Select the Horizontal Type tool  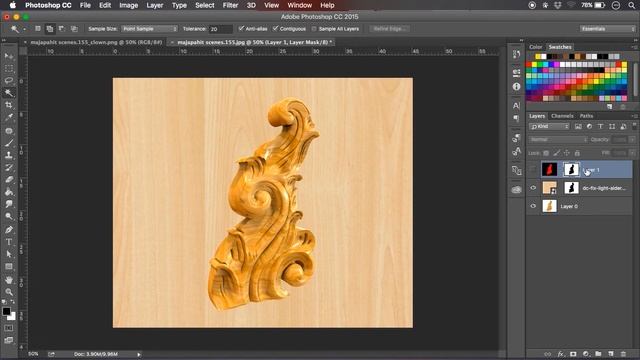coord(9,242)
